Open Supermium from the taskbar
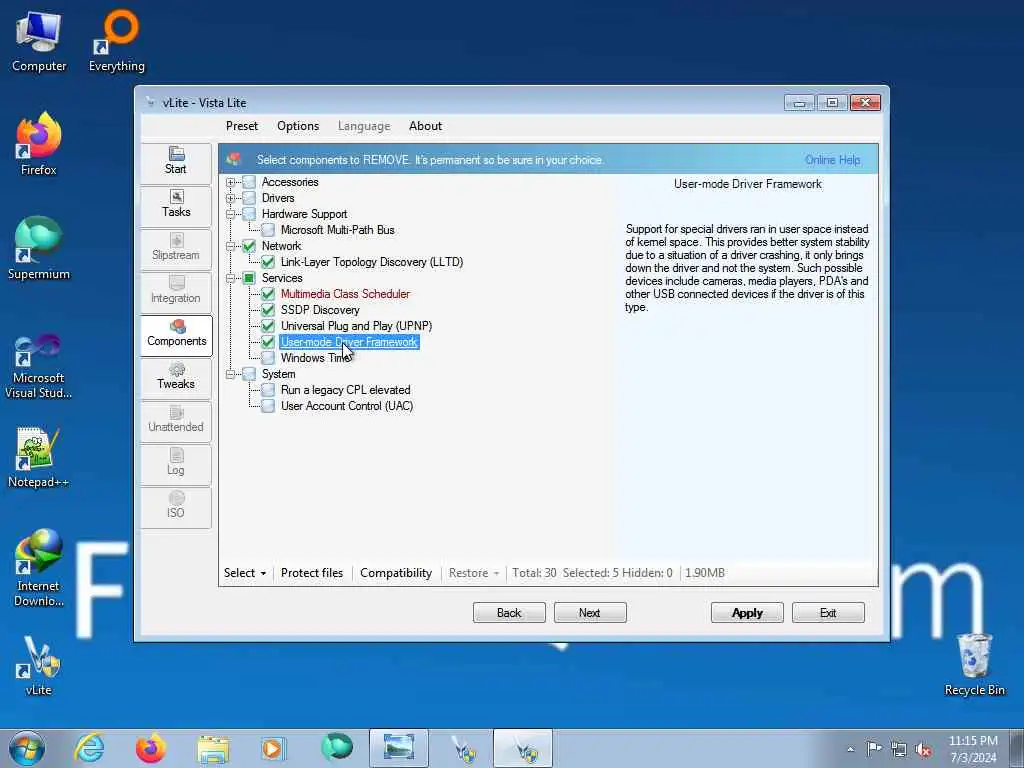Viewport: 1024px width, 768px height. [336, 748]
